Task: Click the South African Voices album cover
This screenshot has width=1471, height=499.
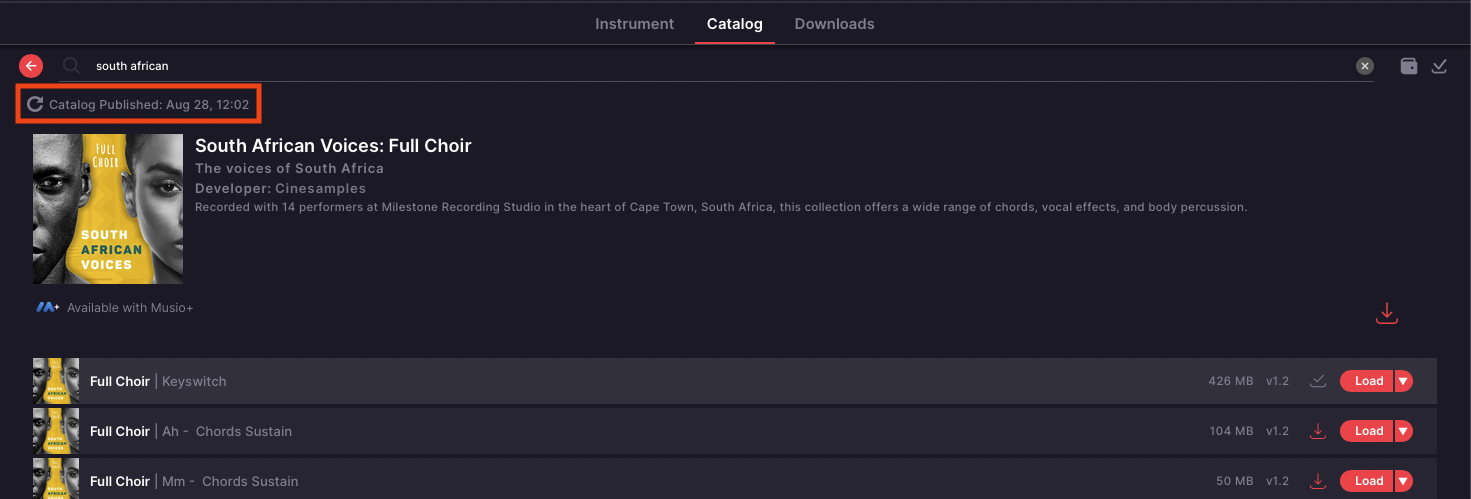Action: [x=108, y=209]
